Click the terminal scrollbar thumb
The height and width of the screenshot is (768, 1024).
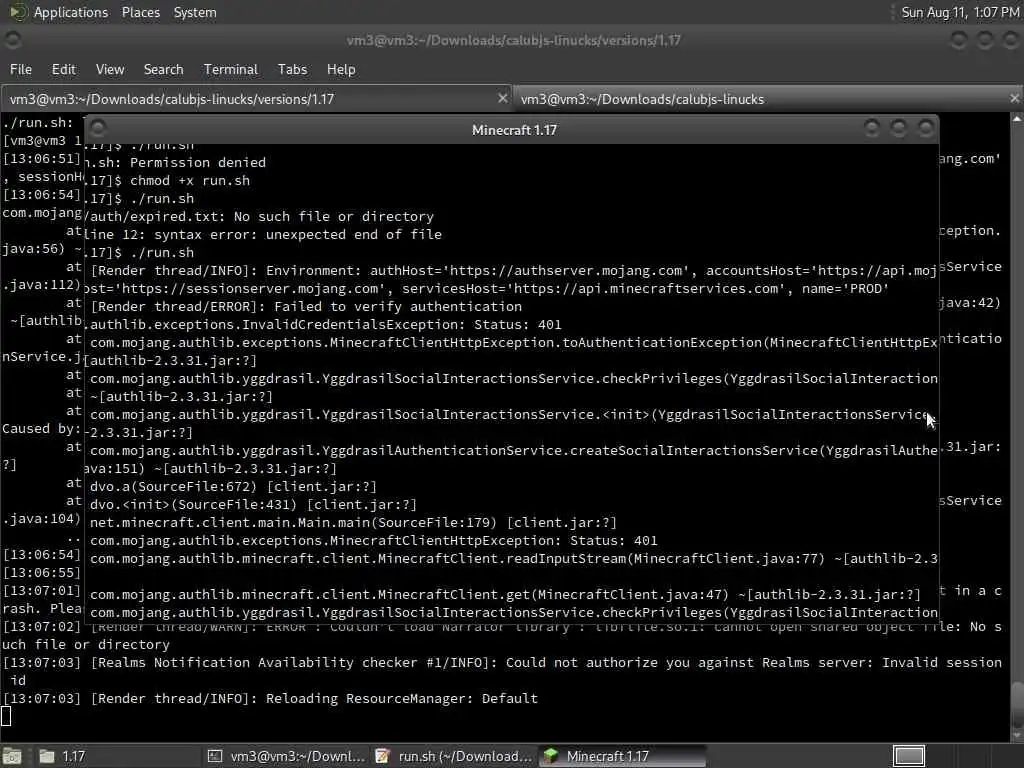click(1017, 704)
